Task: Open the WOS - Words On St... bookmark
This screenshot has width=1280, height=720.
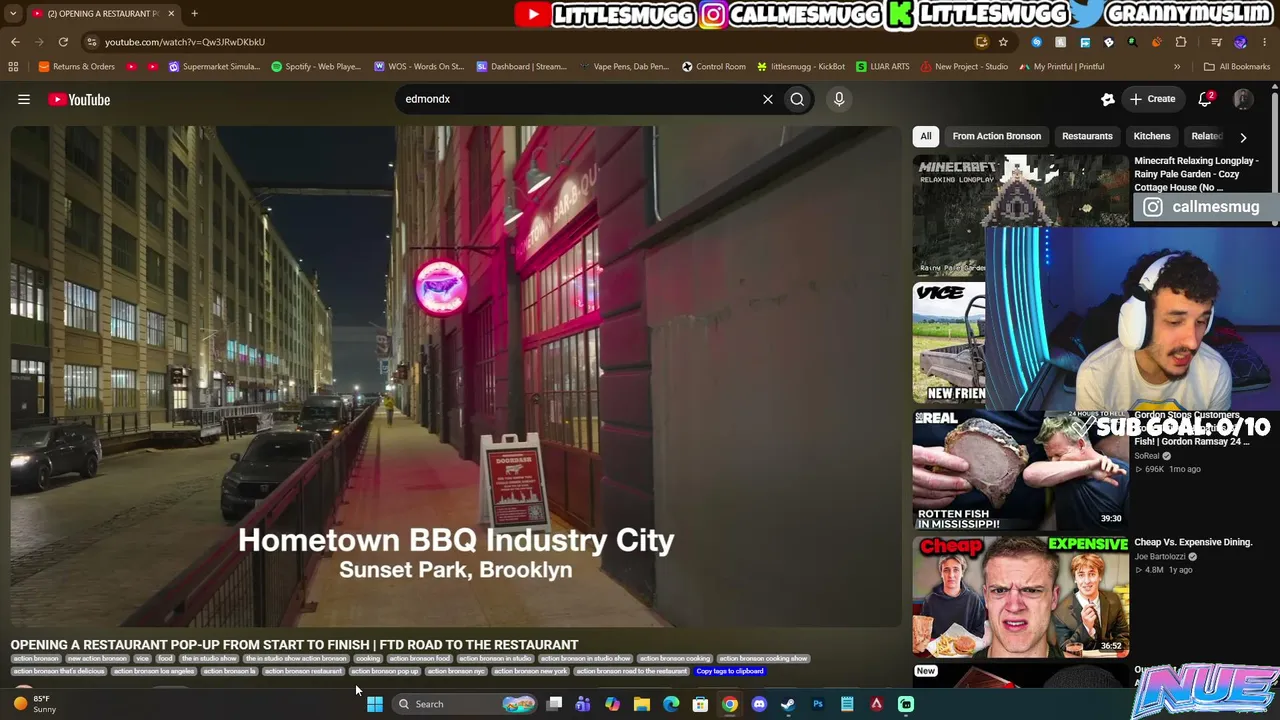Action: coord(419,67)
